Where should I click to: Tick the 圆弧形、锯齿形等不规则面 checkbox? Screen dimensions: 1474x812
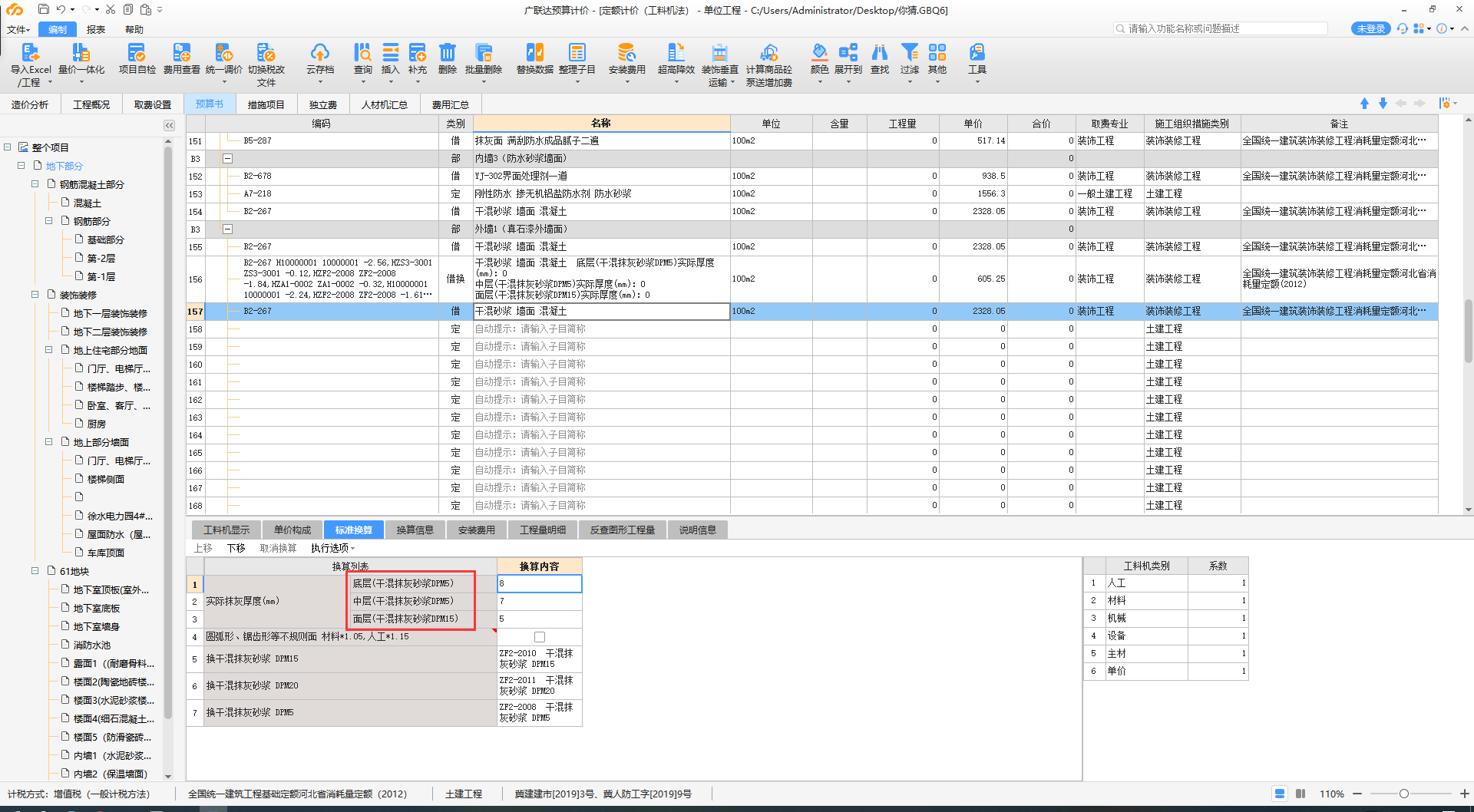coord(540,637)
